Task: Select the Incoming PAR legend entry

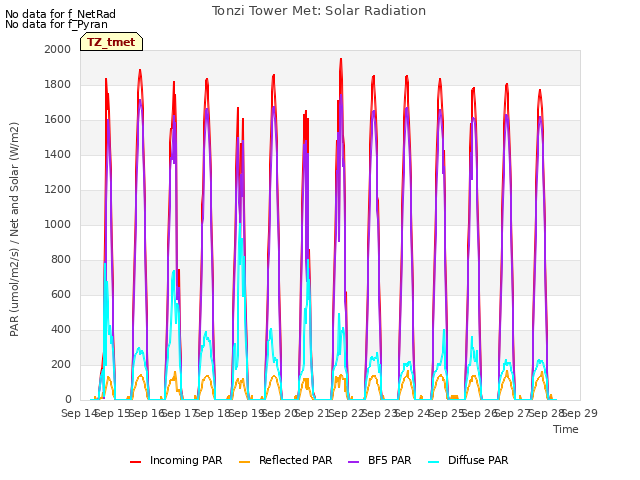Action: pos(176,460)
